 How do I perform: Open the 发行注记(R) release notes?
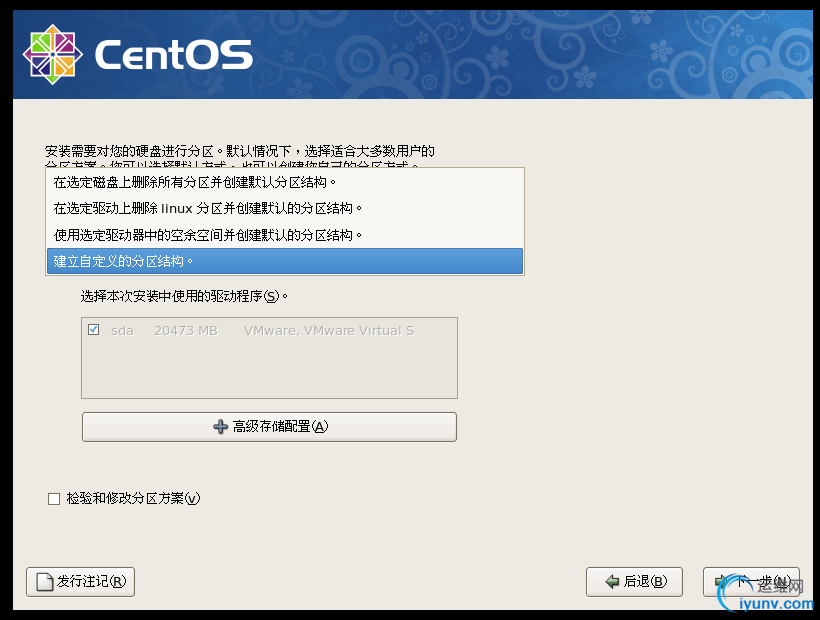click(x=80, y=581)
